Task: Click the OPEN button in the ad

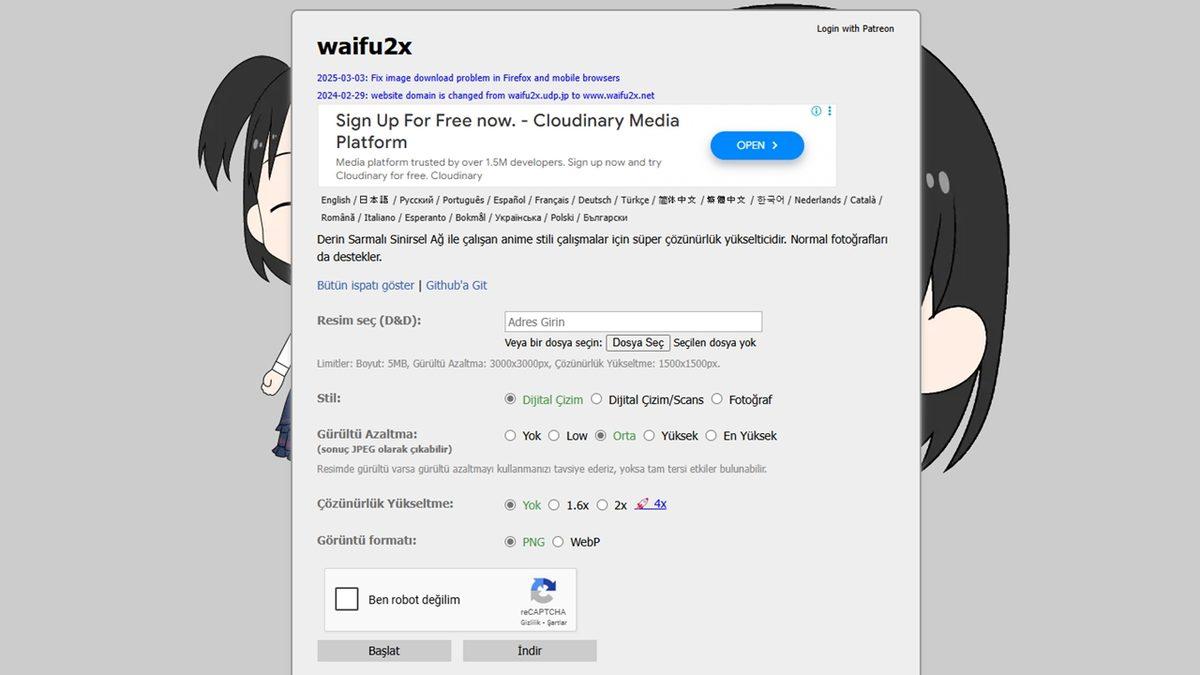Action: pyautogui.click(x=757, y=145)
